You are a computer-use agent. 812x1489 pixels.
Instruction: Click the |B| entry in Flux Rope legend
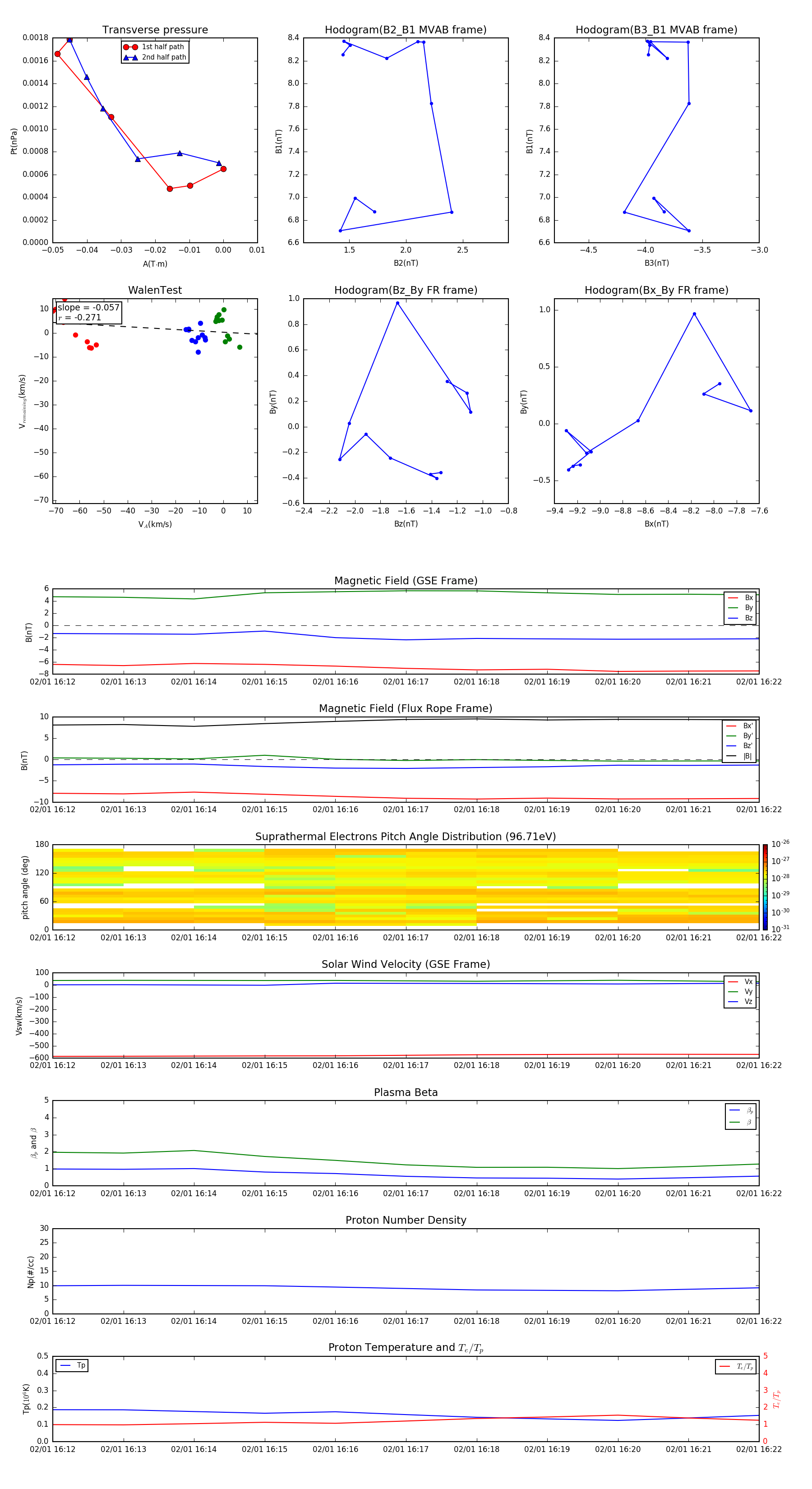pos(740,756)
